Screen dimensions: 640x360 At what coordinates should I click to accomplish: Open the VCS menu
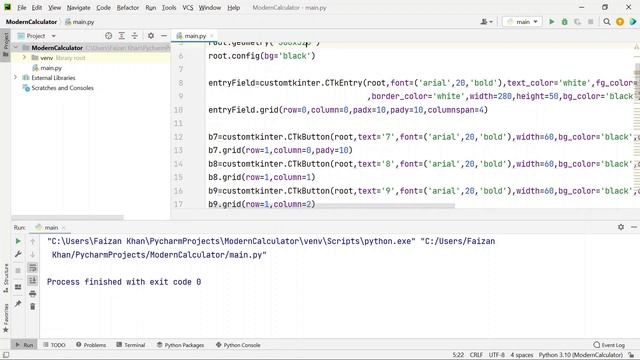point(188,7)
